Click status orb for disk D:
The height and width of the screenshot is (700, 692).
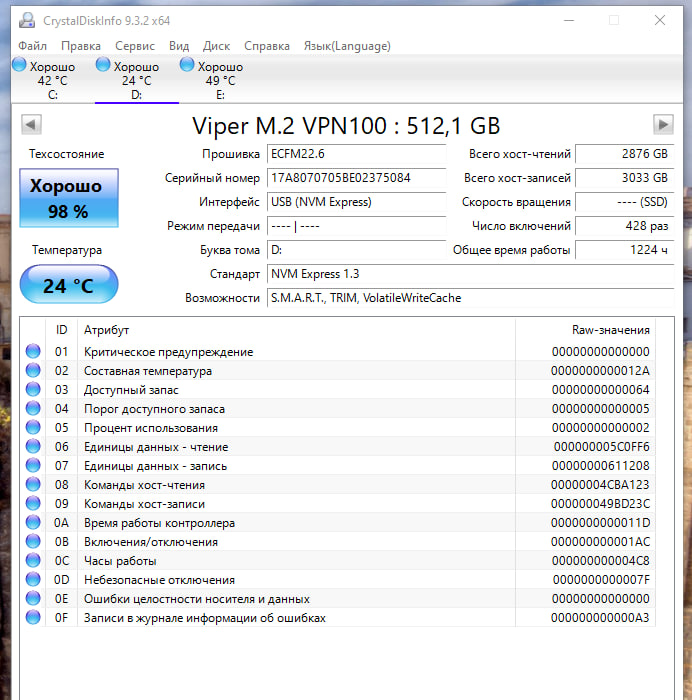pyautogui.click(x=103, y=65)
